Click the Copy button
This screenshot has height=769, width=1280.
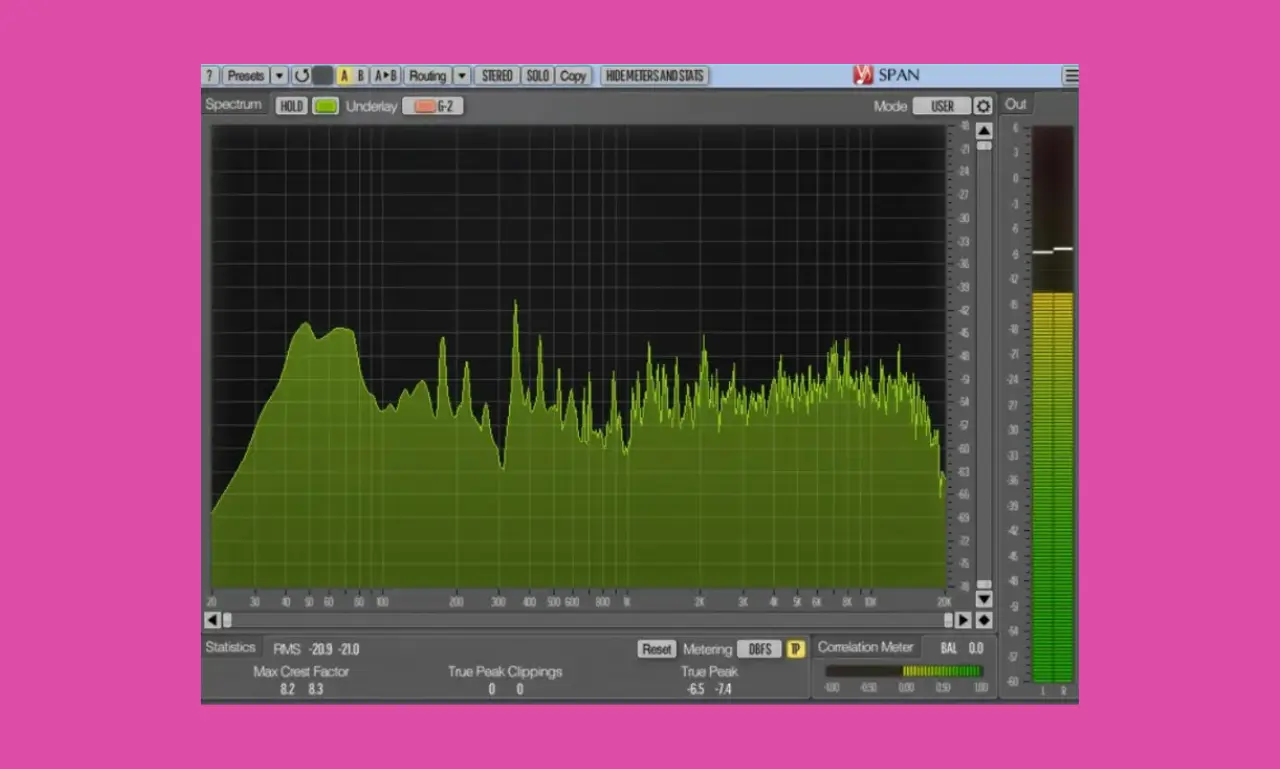tap(573, 76)
